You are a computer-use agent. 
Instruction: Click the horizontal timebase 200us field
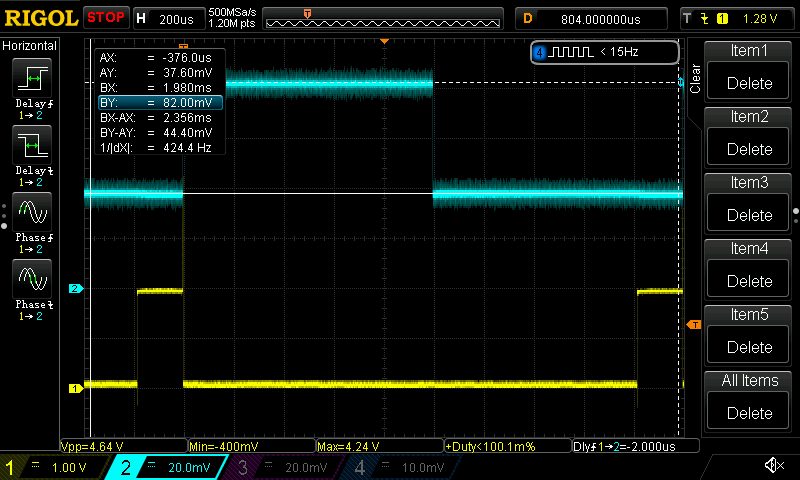pyautogui.click(x=168, y=19)
